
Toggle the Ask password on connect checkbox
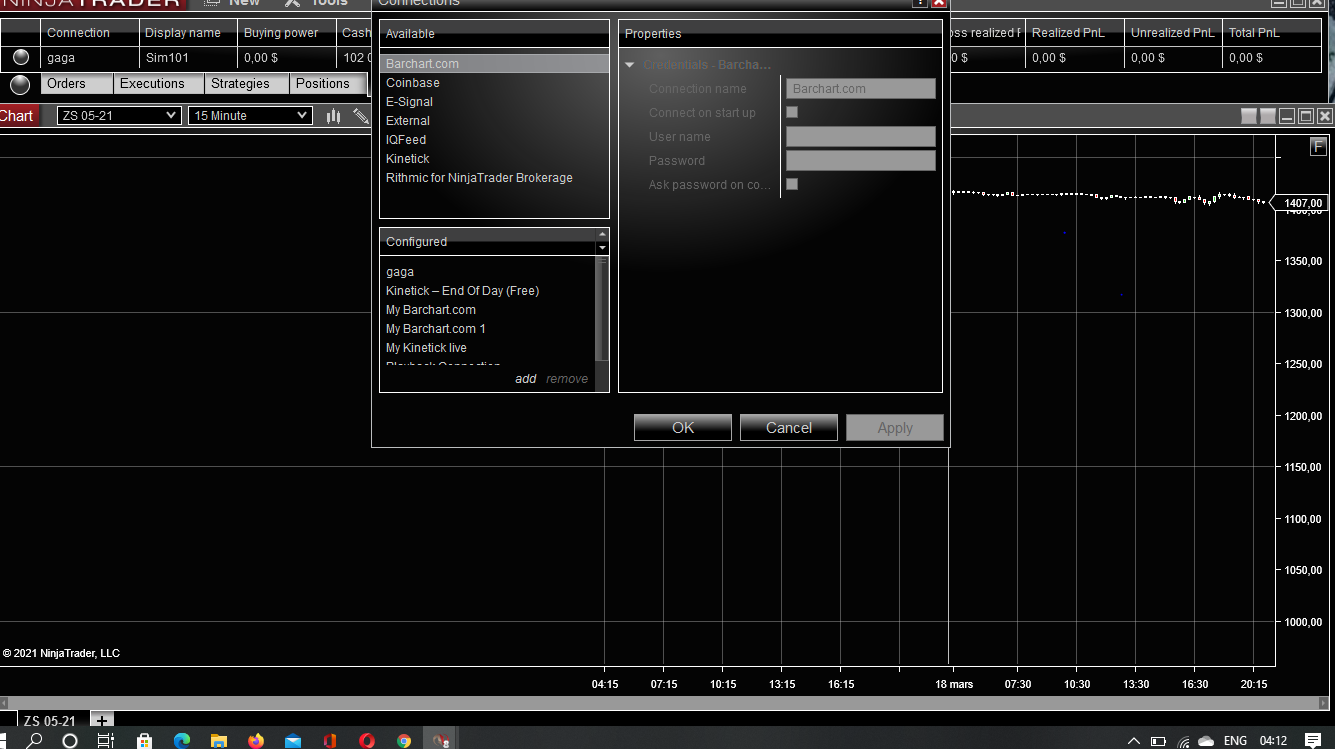click(x=792, y=184)
